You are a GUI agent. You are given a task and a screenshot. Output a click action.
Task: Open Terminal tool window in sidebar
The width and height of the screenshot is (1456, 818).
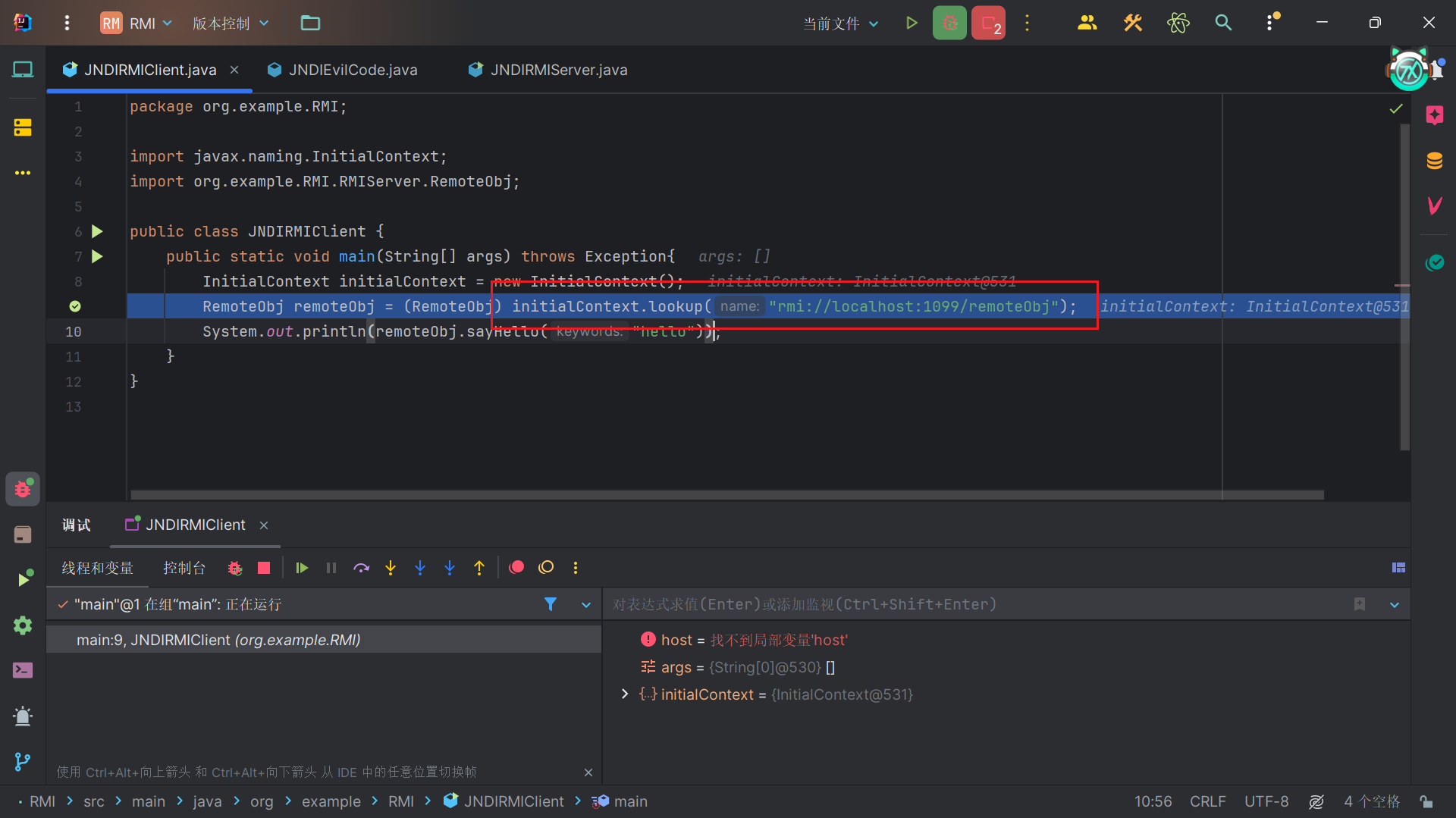(23, 670)
